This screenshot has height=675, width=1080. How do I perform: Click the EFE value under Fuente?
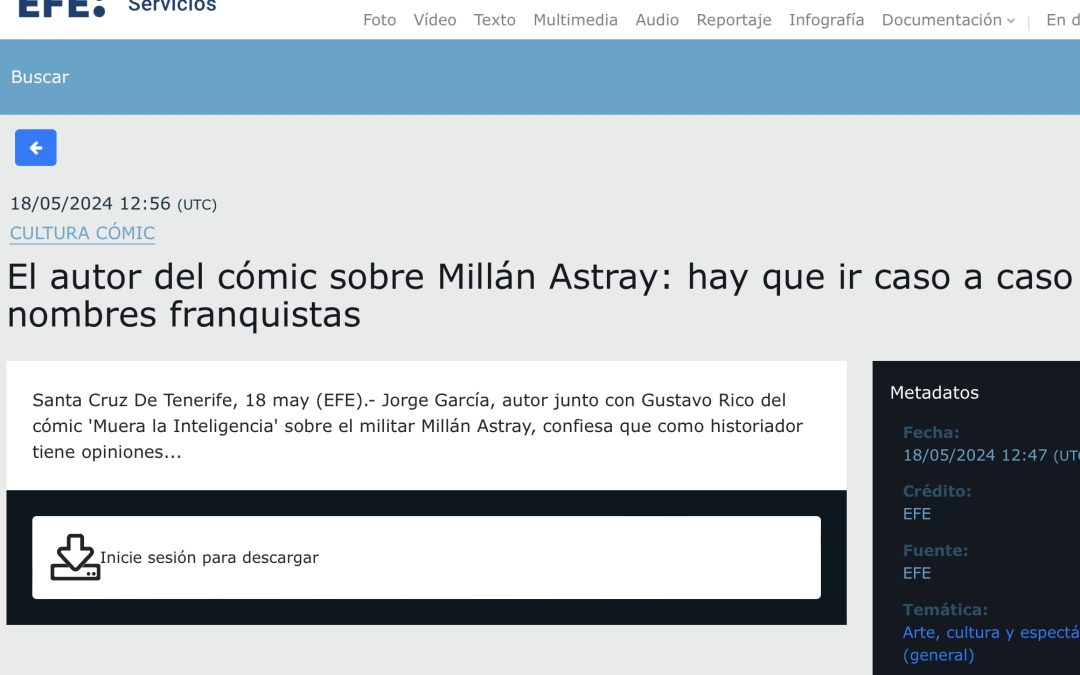[x=917, y=573]
